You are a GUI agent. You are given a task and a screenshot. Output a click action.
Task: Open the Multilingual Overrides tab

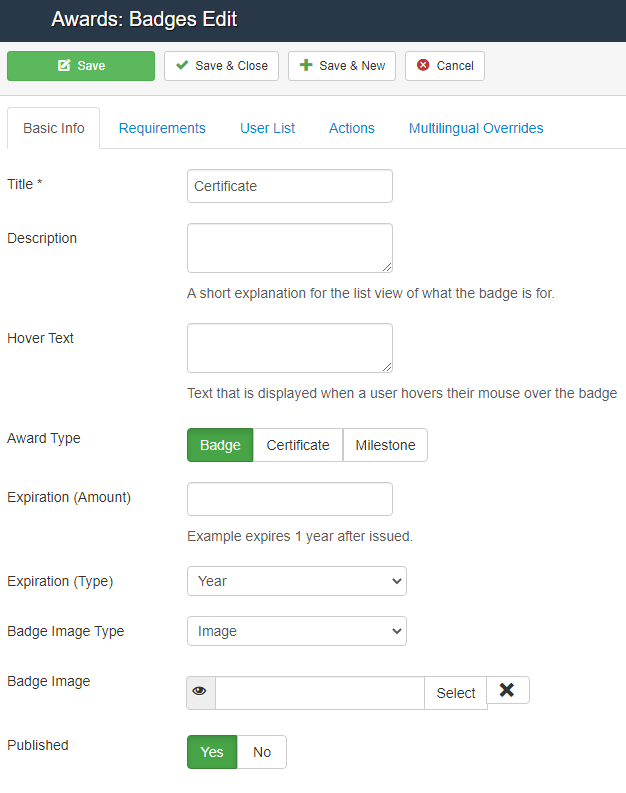(476, 128)
